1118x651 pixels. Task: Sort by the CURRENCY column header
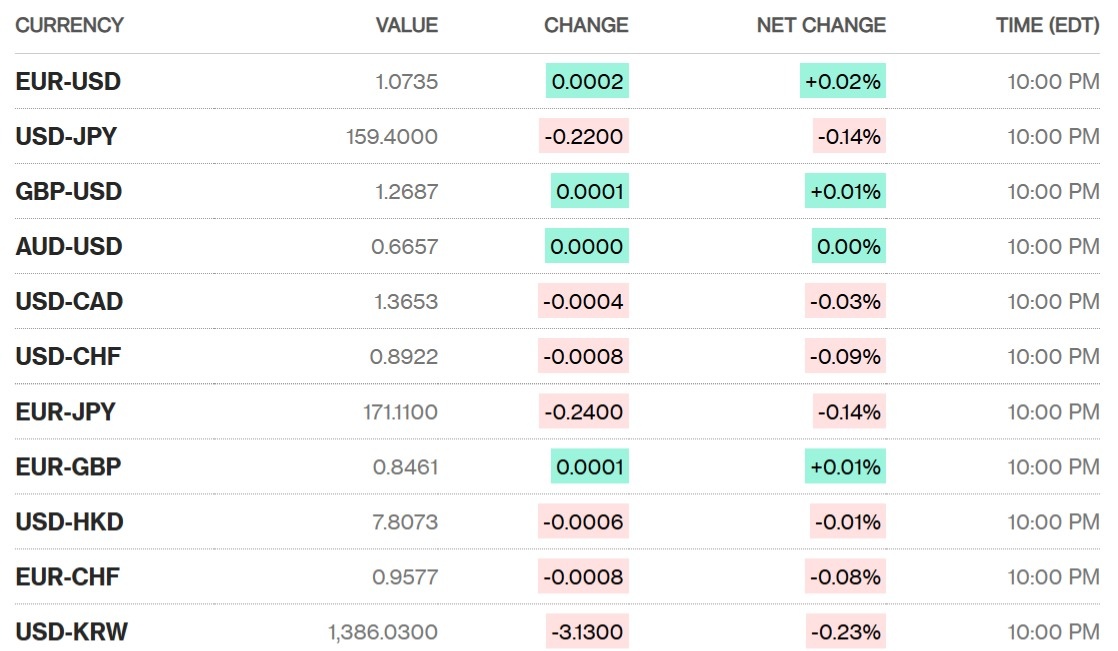pyautogui.click(x=69, y=25)
